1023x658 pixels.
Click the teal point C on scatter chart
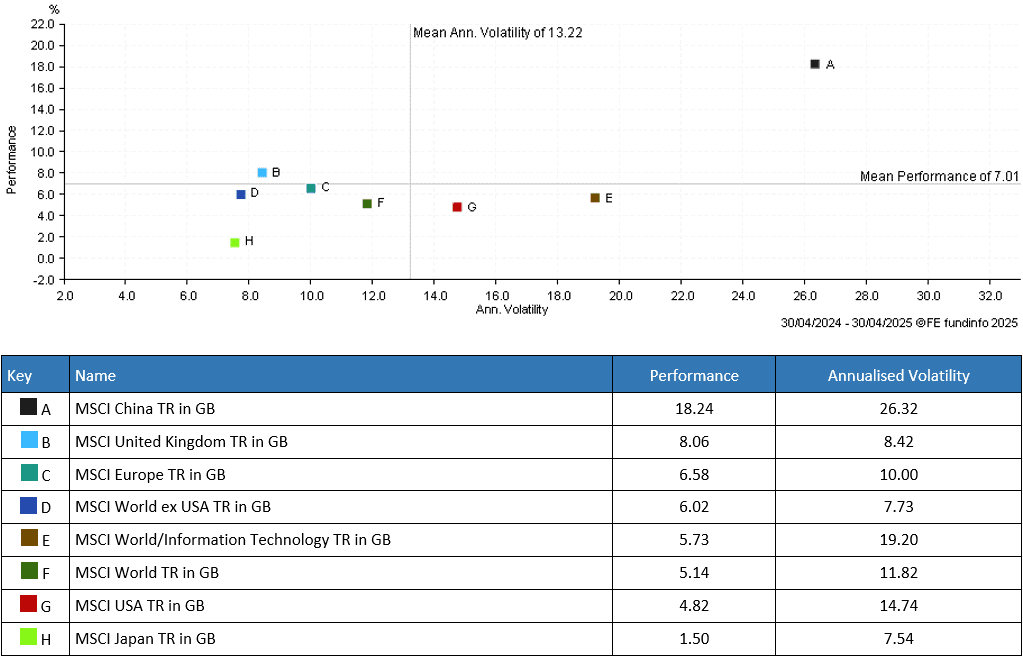(x=311, y=188)
